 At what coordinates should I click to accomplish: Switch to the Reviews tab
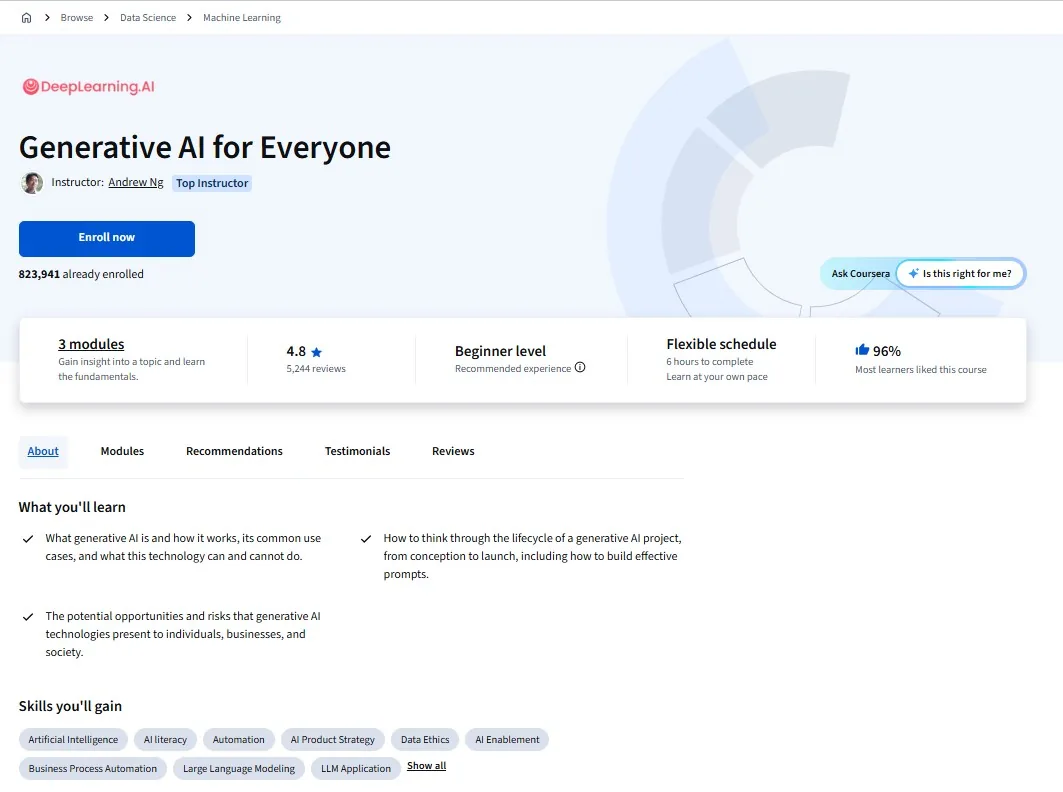click(x=454, y=452)
